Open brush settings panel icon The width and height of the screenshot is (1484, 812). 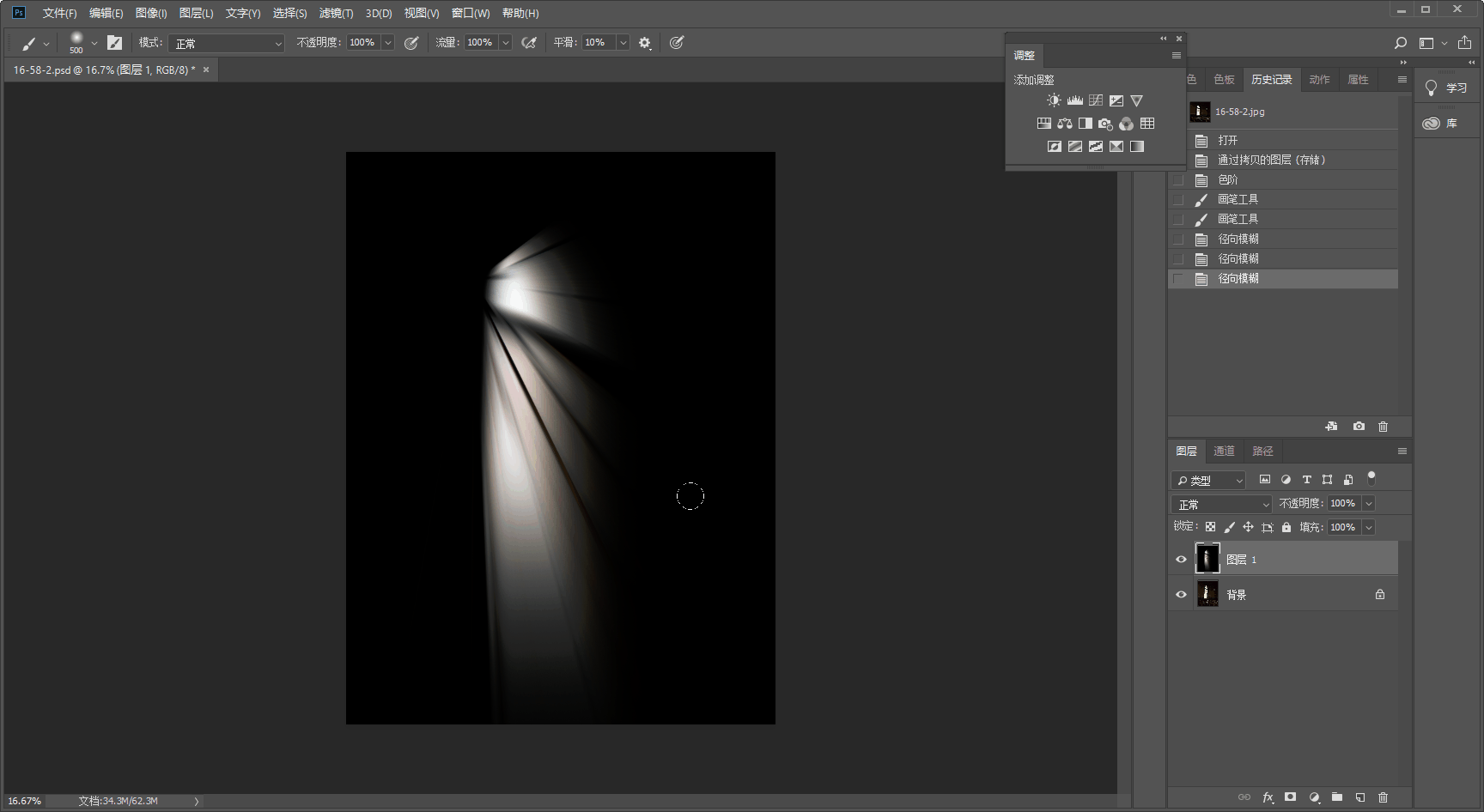coord(114,43)
